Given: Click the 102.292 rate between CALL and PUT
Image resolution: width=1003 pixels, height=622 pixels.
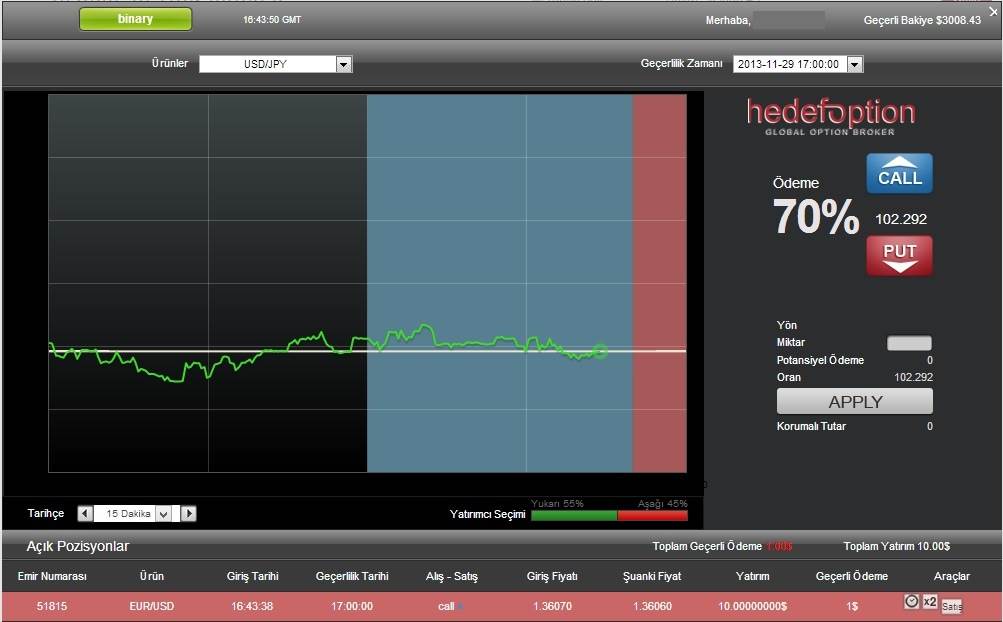Looking at the screenshot, I should tap(901, 219).
